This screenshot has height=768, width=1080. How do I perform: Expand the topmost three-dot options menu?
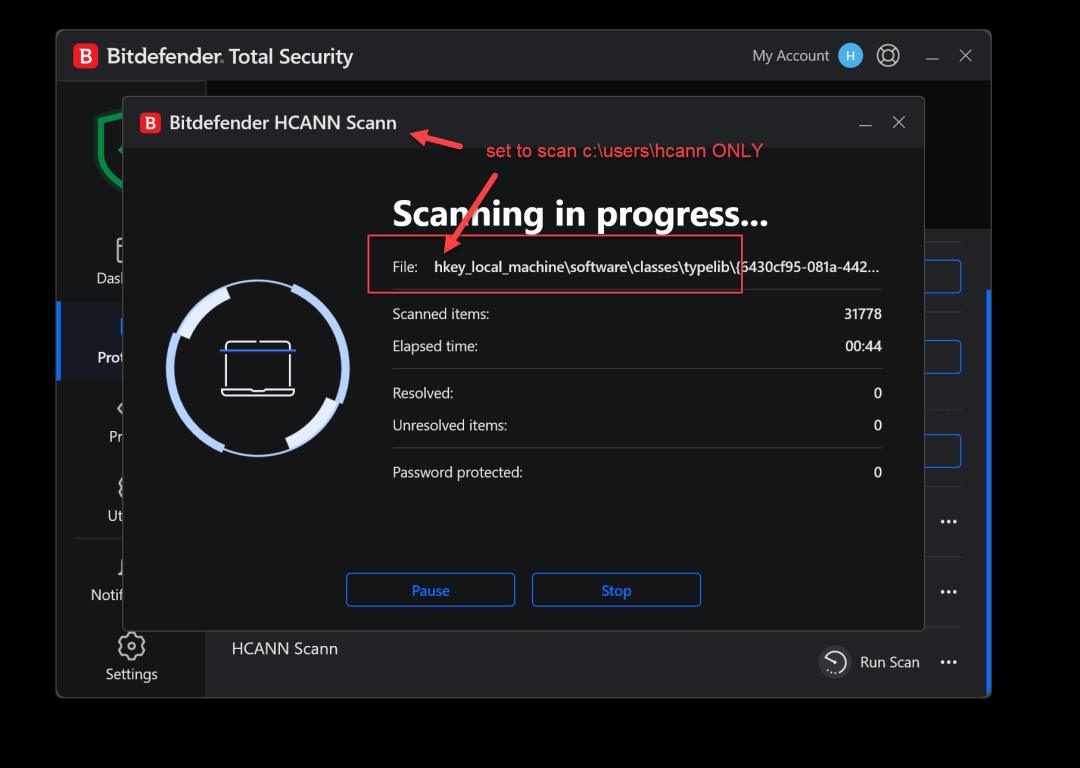pos(948,522)
